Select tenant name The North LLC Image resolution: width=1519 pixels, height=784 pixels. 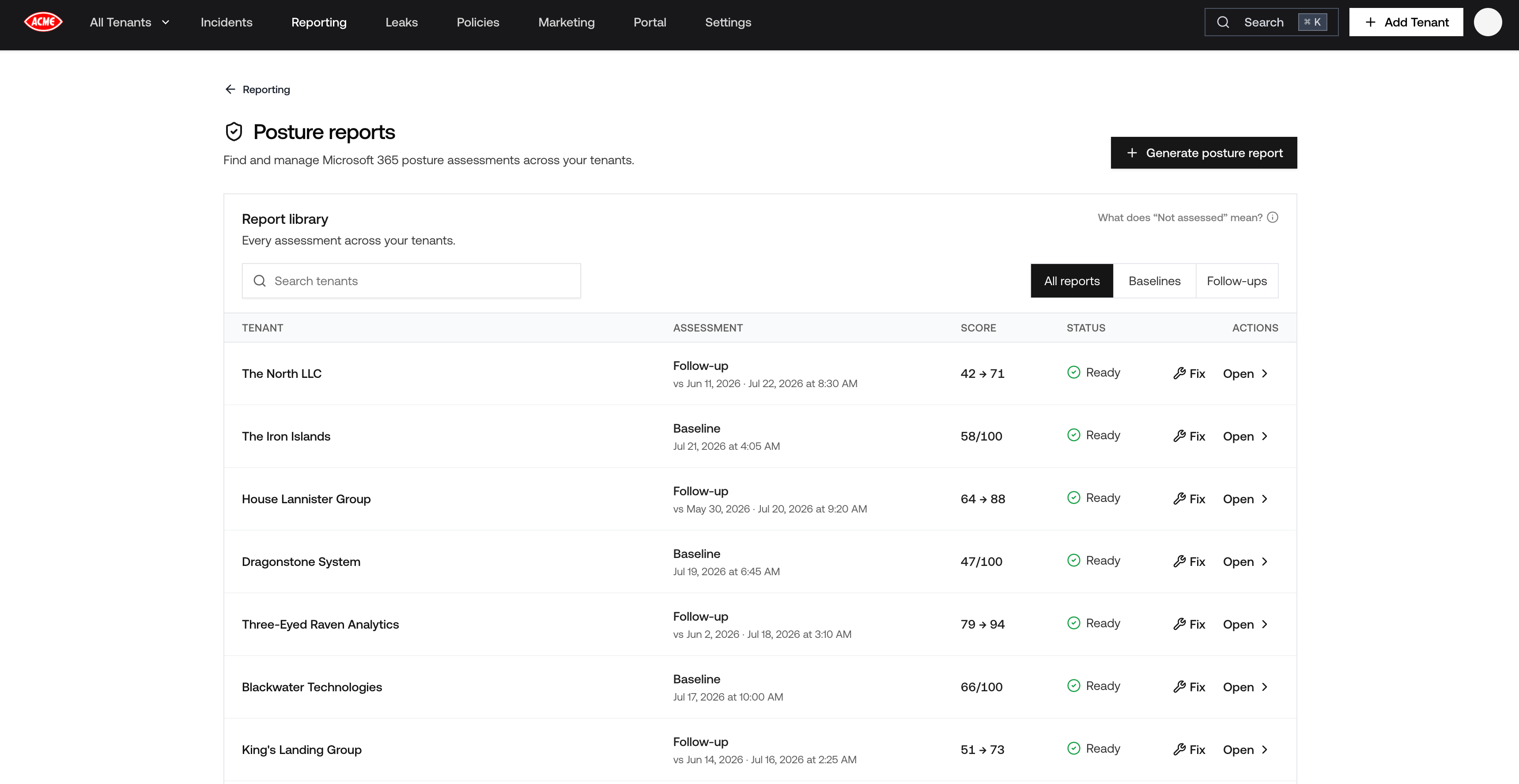tap(281, 373)
